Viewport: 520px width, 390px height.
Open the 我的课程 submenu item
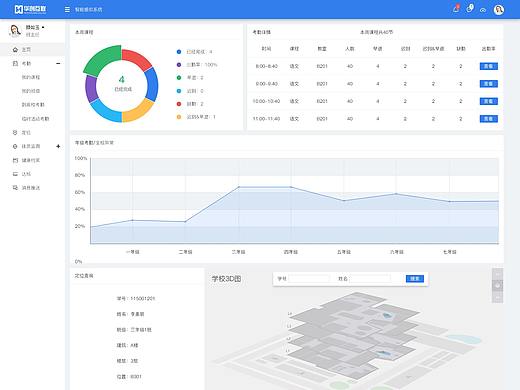point(31,77)
